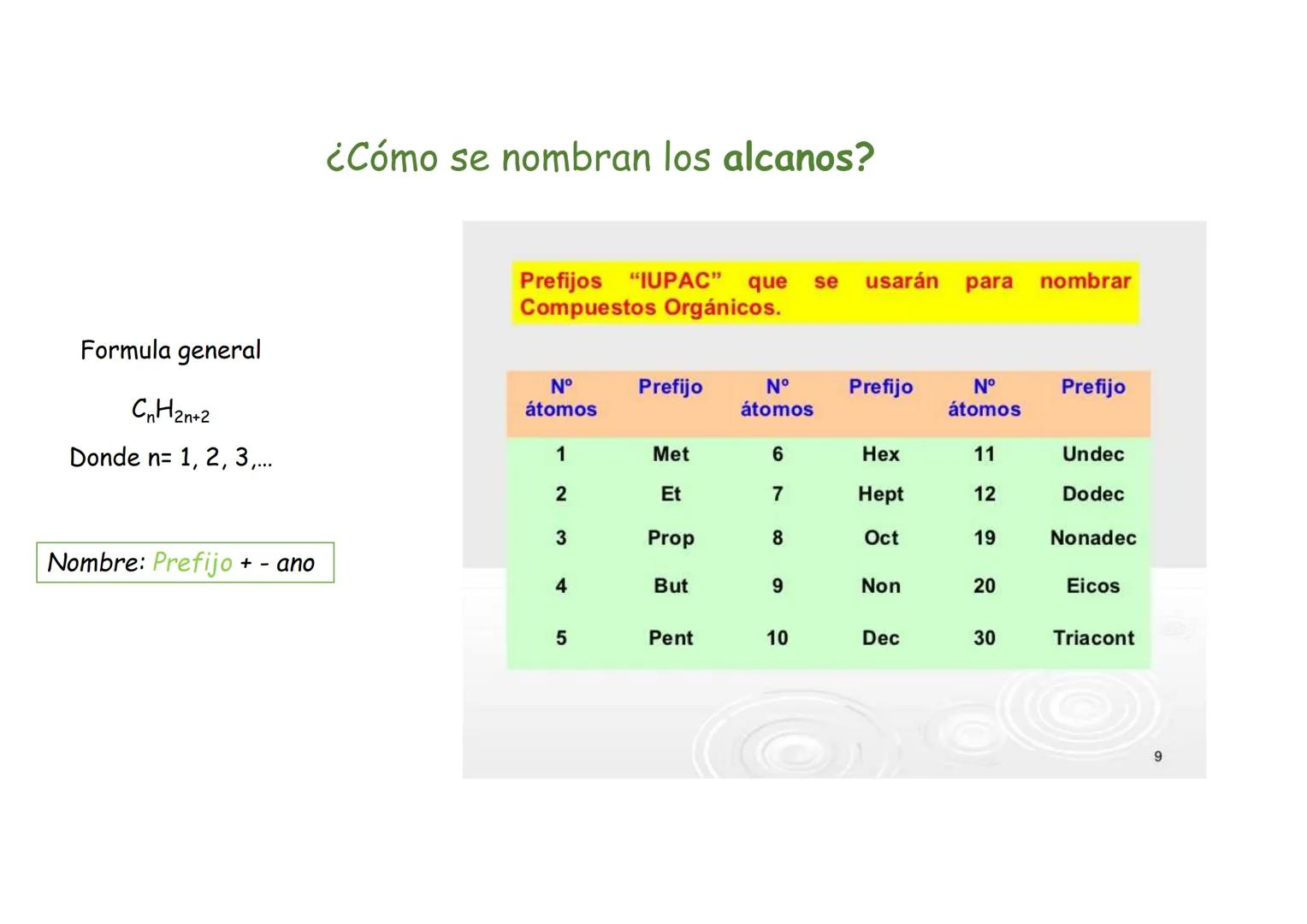The width and height of the screenshot is (1307, 924).
Task: Click the prefix But for 4 atoms
Action: 671,586
